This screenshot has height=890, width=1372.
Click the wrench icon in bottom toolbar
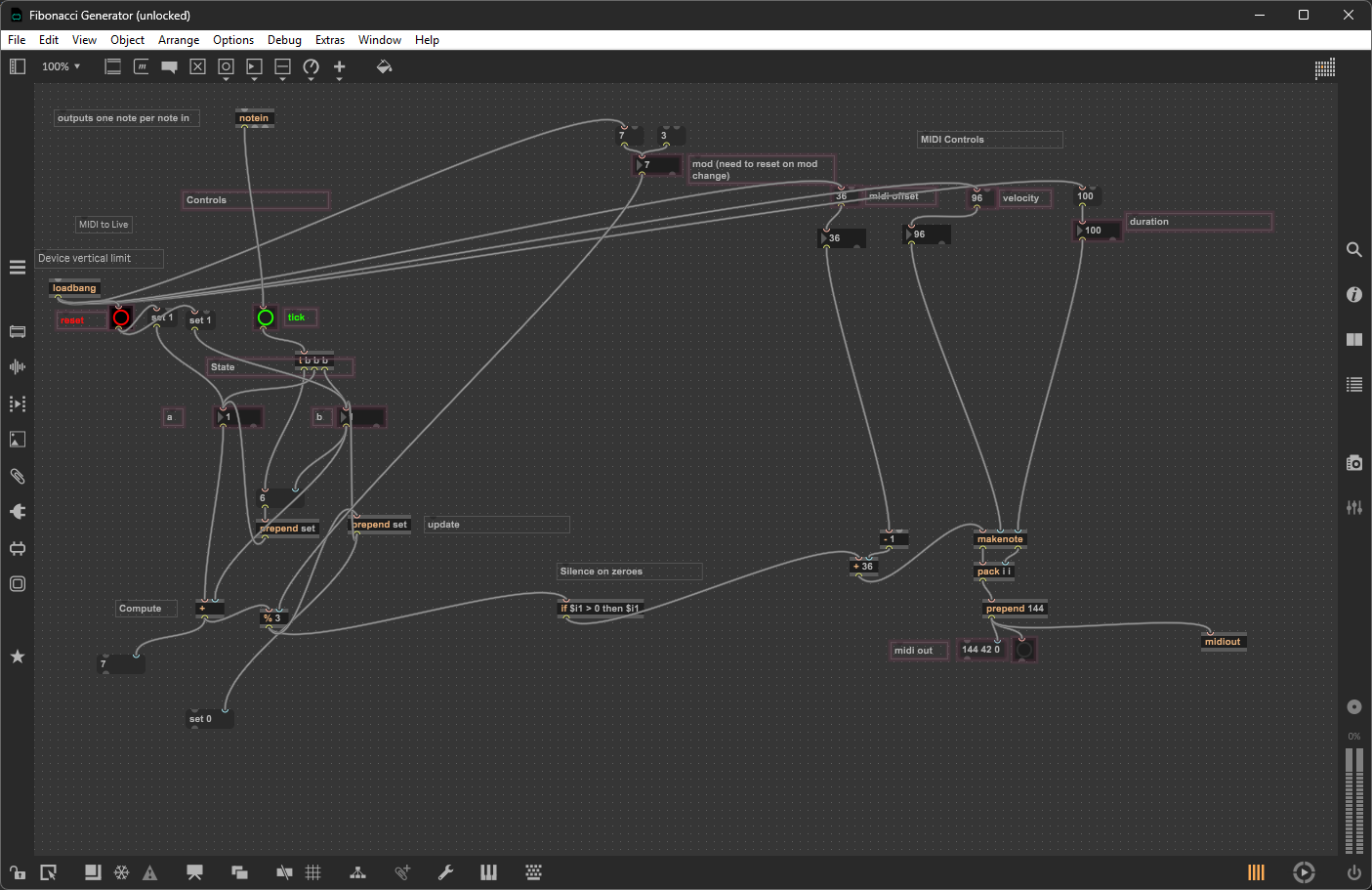coord(445,872)
